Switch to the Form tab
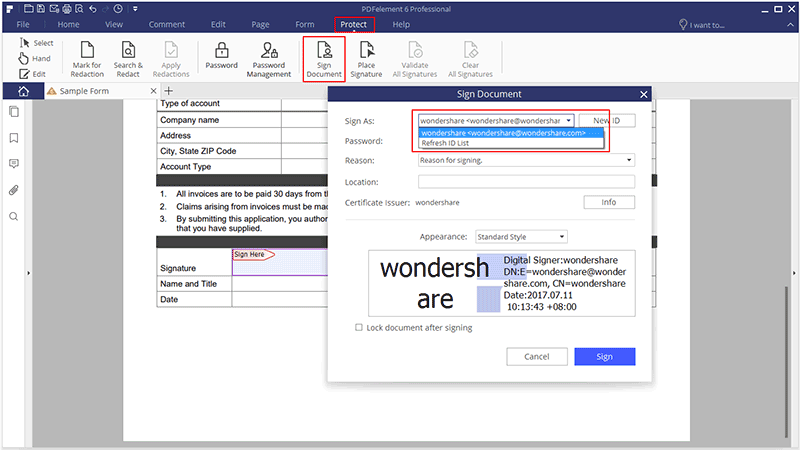Screen dimensions: 800x450 [305, 24]
